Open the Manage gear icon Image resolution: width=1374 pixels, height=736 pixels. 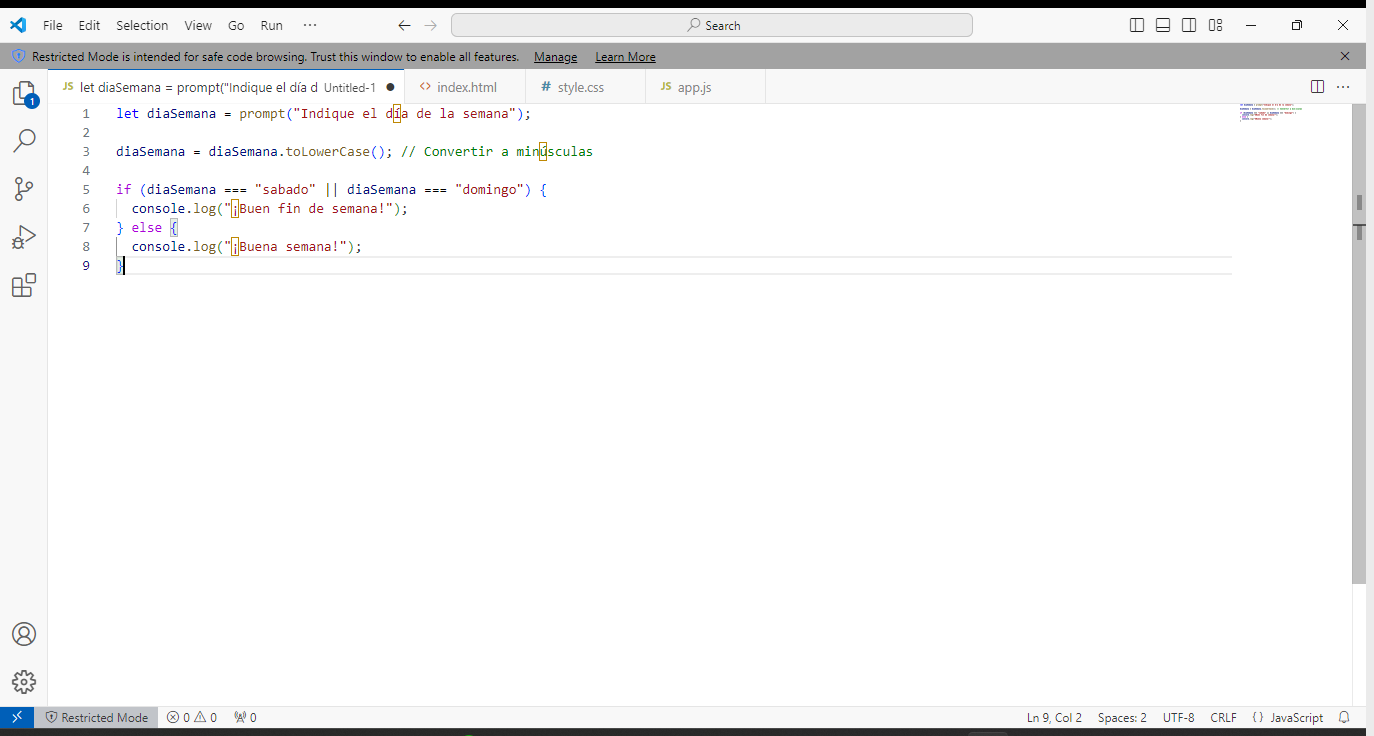click(24, 682)
